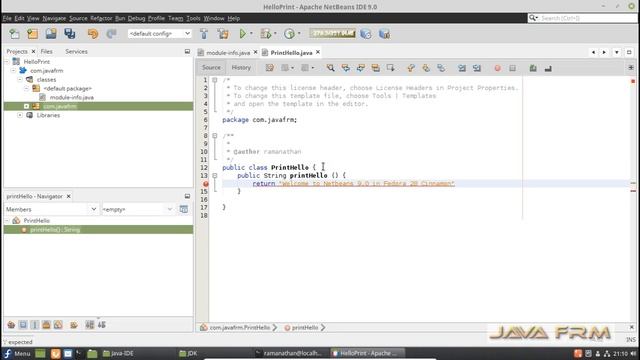Toggle Rectangular Selection in editor toolbar

click(x=391, y=68)
